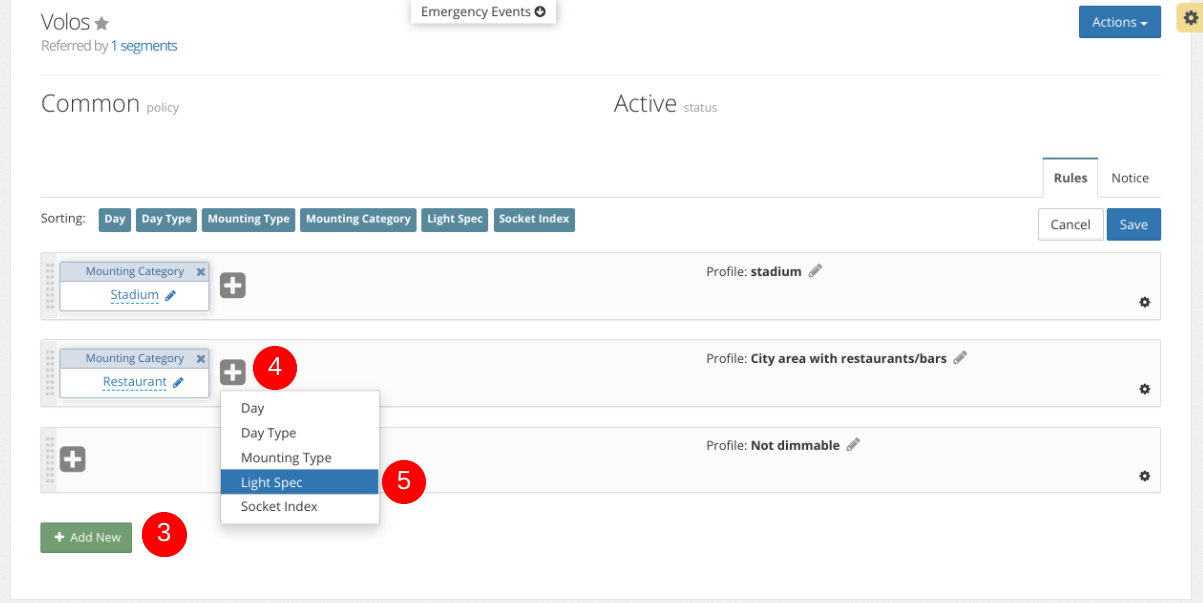The width and height of the screenshot is (1203, 603).
Task: Toggle sorting by Day Type
Action: click(166, 219)
